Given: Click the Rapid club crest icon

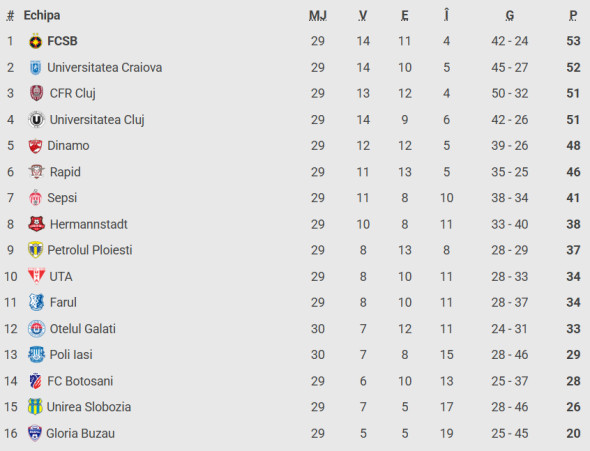Looking at the screenshot, I should [x=36, y=172].
